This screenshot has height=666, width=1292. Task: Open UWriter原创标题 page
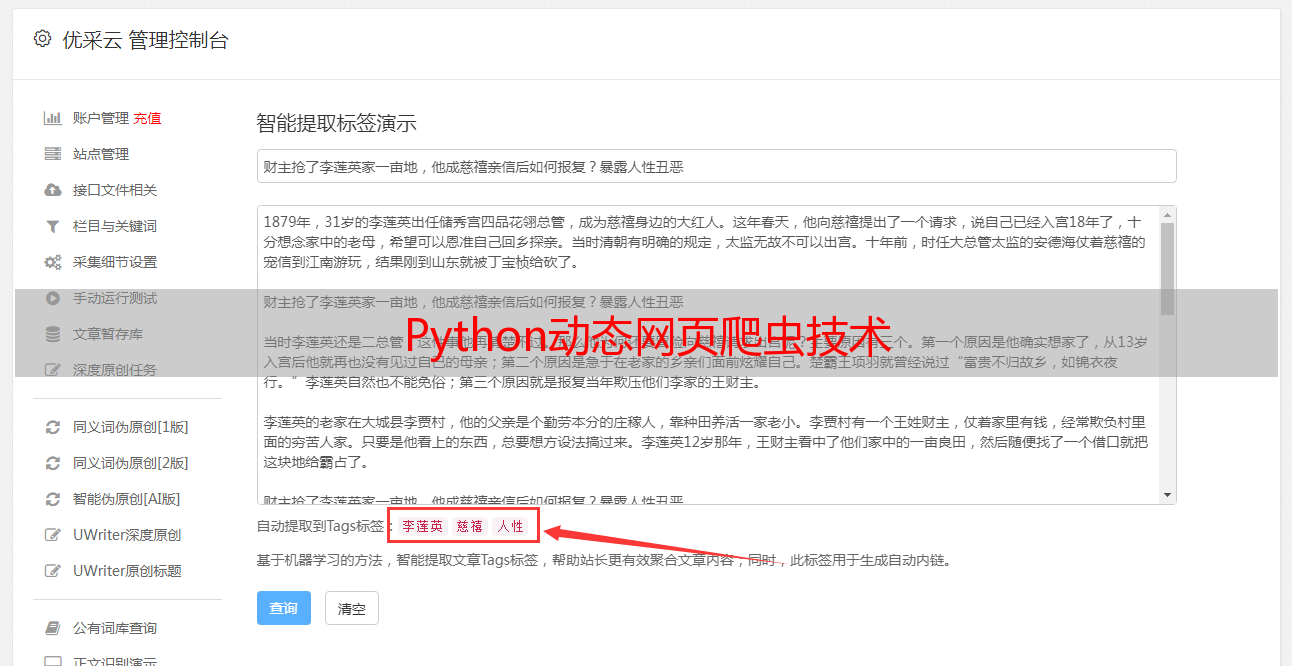coord(127,571)
